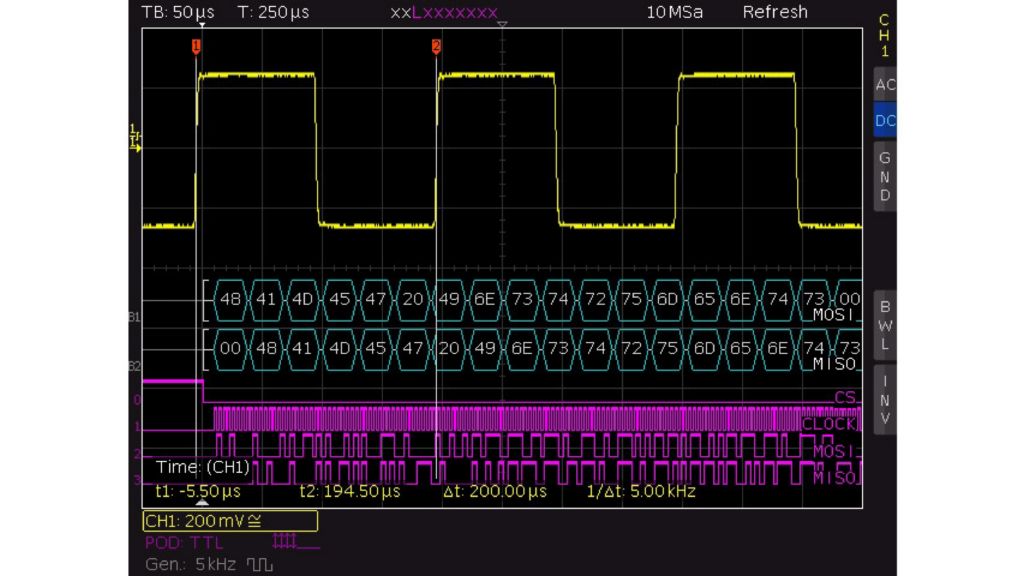Select the white time reference triangle at top left
The image size is (1024, 576).
(x=201, y=25)
